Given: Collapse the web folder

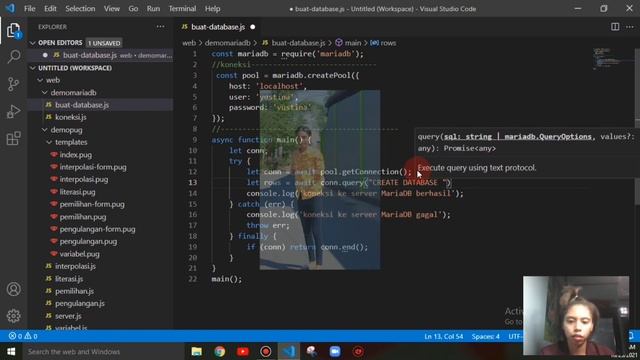Looking at the screenshot, I should (40, 80).
